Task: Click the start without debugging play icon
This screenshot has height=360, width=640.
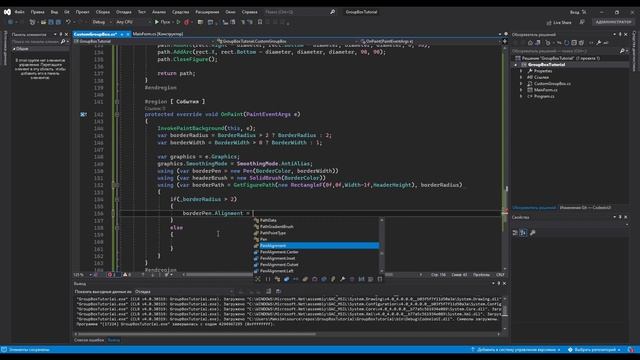Action: coord(178,22)
